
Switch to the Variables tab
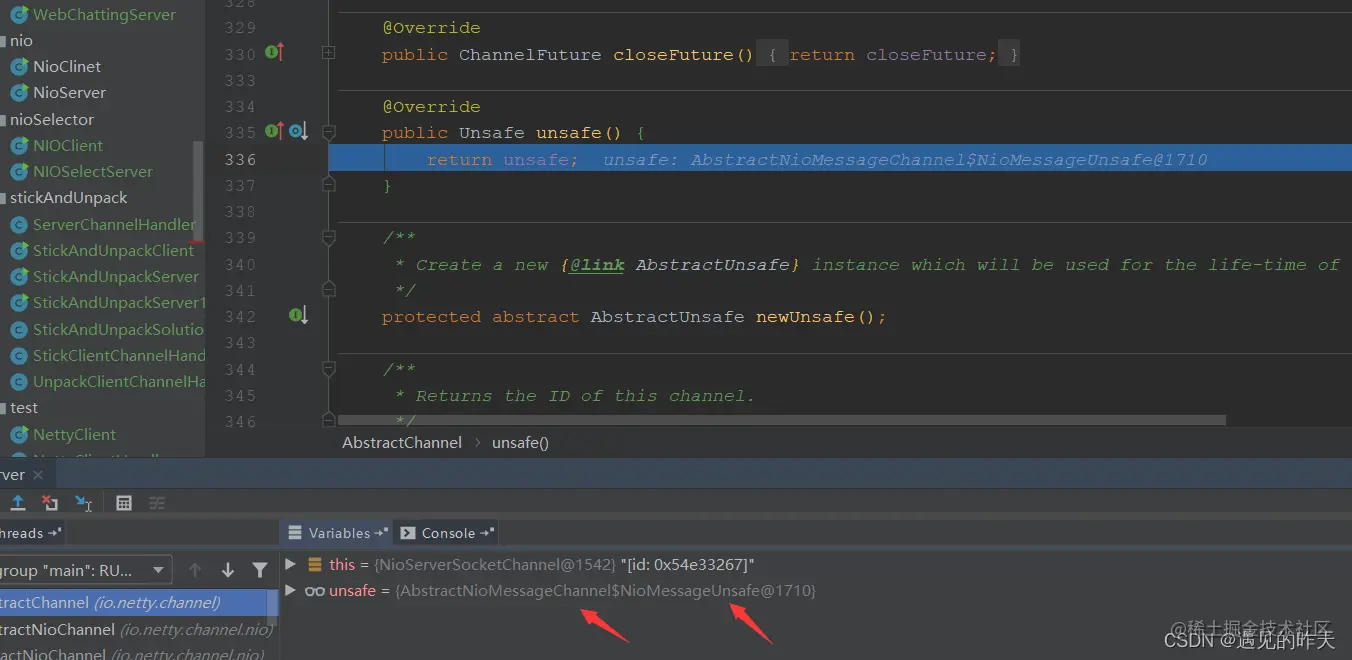click(339, 533)
